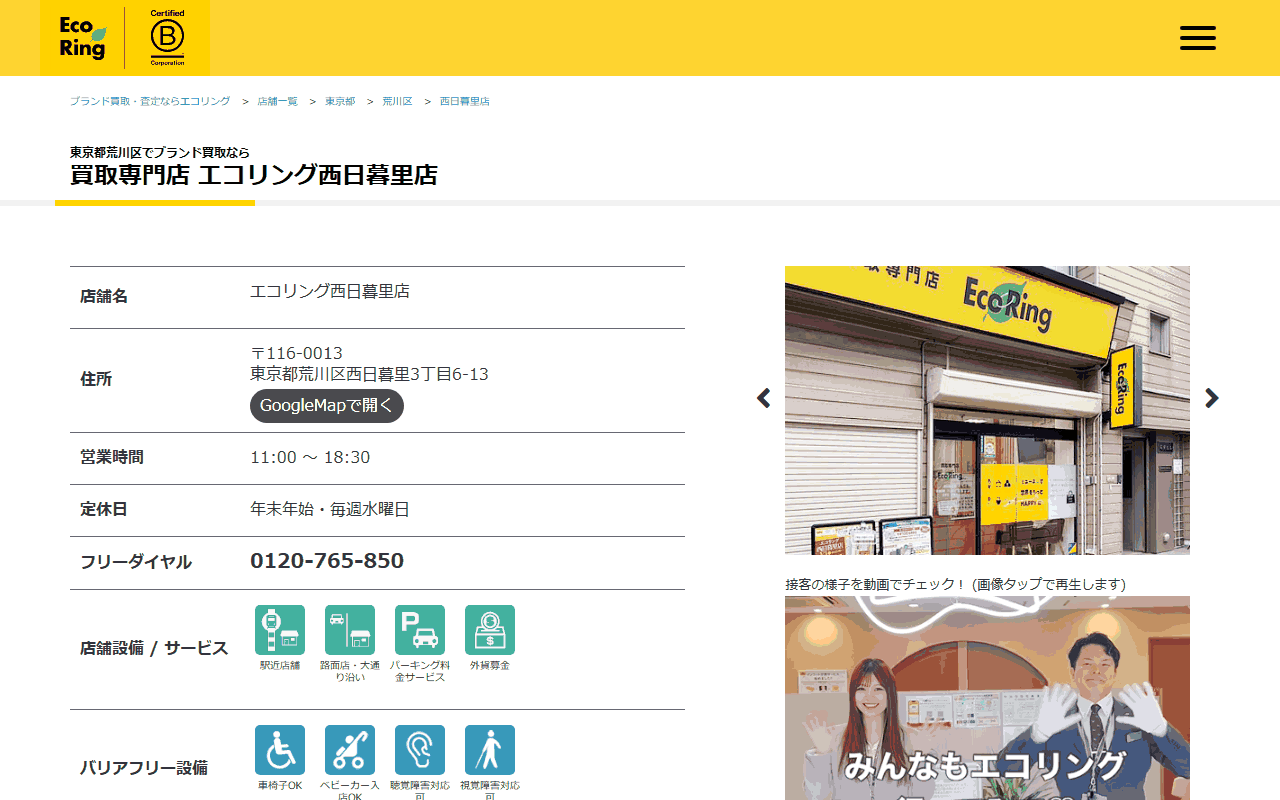Open the GoogleMapで開く button

(327, 406)
